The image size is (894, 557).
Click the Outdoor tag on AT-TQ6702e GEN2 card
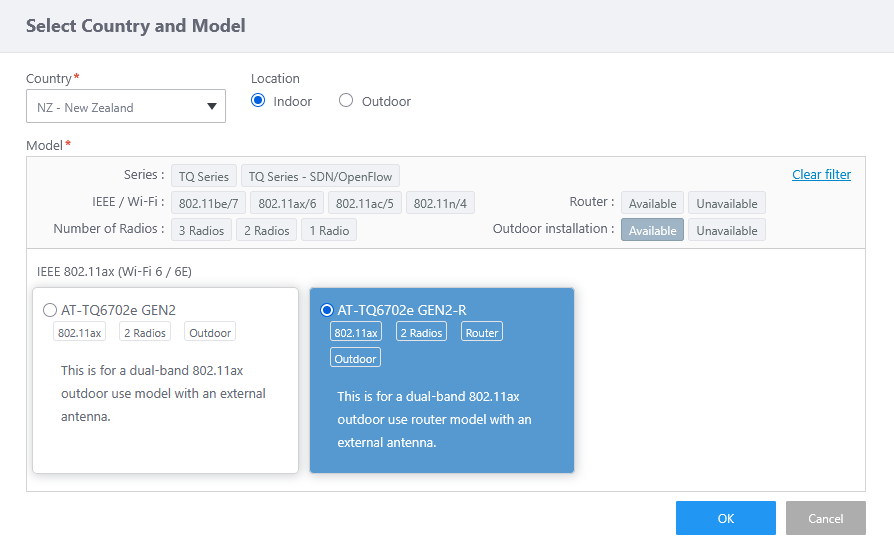[210, 332]
